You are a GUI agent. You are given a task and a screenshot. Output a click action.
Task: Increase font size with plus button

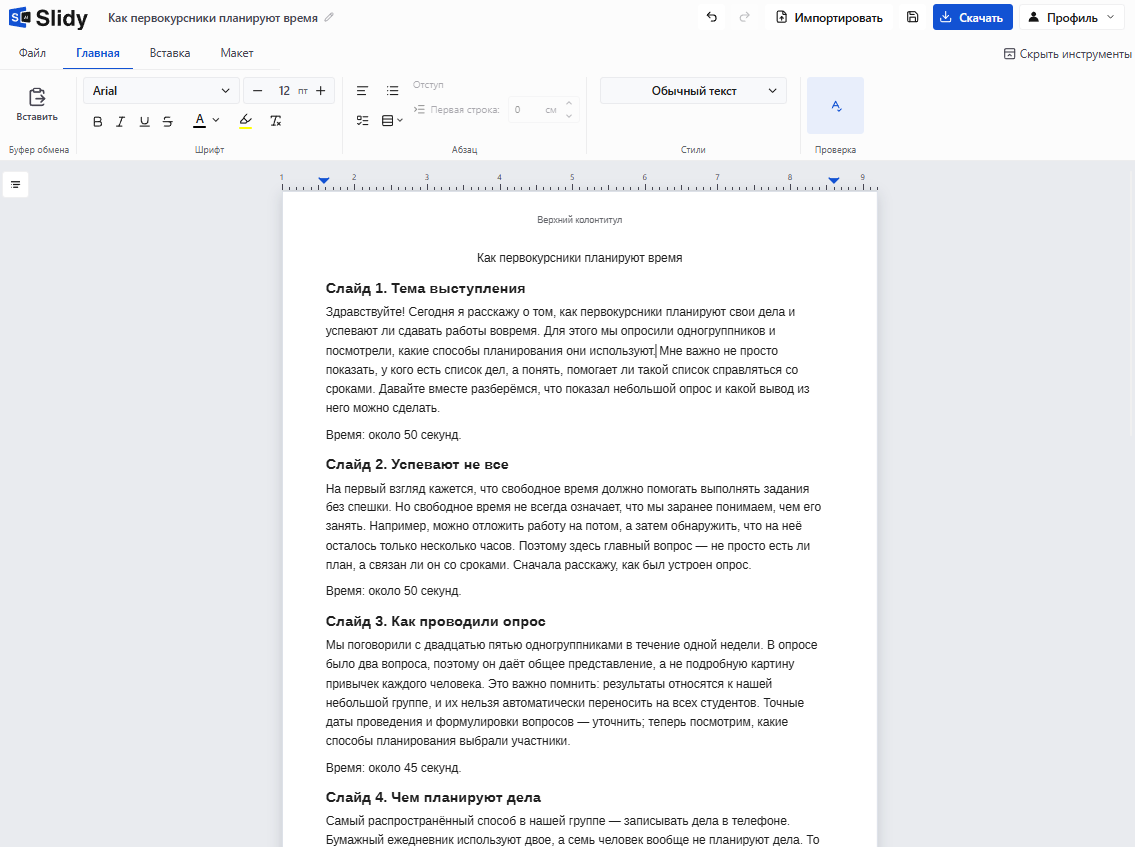(x=321, y=90)
